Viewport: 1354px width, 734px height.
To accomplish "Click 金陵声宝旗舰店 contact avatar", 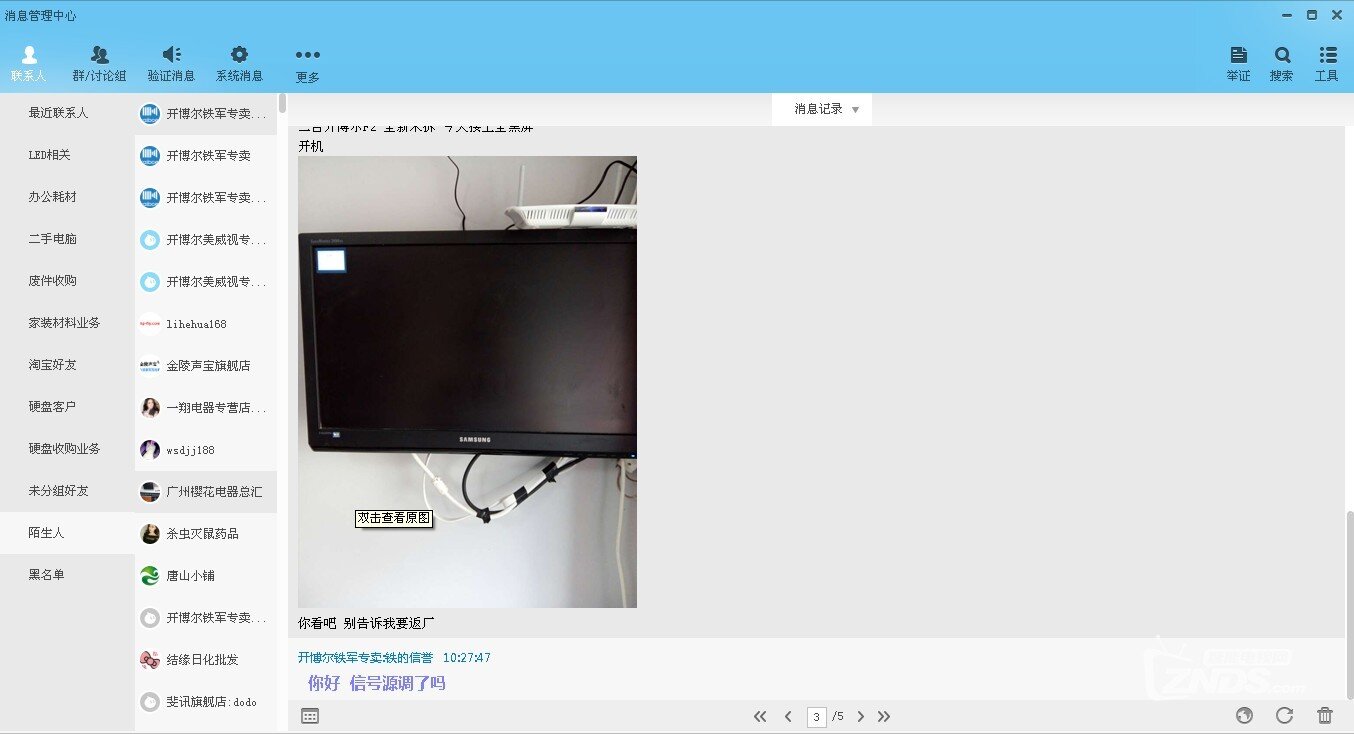I will click(150, 366).
